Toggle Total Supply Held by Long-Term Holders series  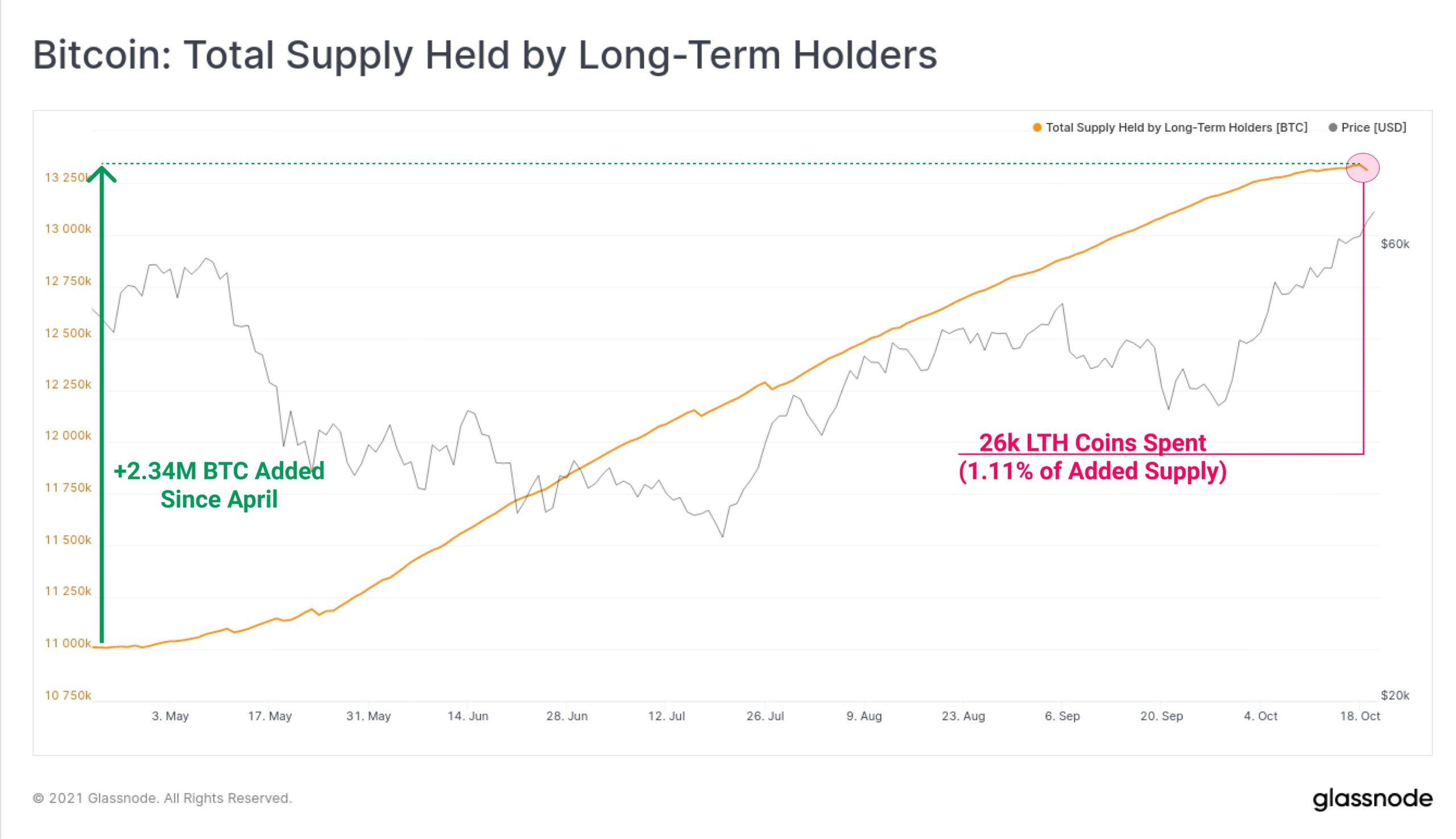(x=1177, y=128)
